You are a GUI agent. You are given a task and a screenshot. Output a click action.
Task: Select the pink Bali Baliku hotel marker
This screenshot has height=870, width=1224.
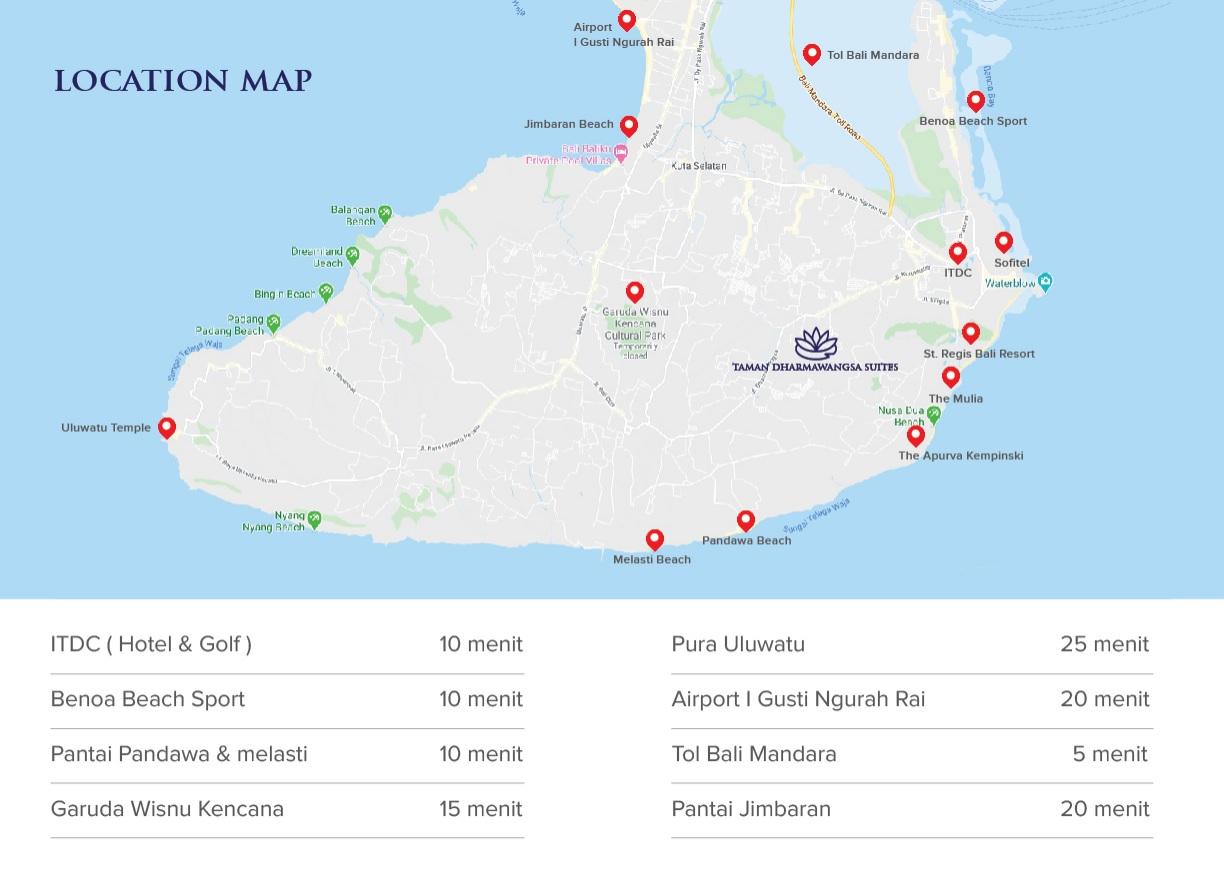click(x=621, y=153)
